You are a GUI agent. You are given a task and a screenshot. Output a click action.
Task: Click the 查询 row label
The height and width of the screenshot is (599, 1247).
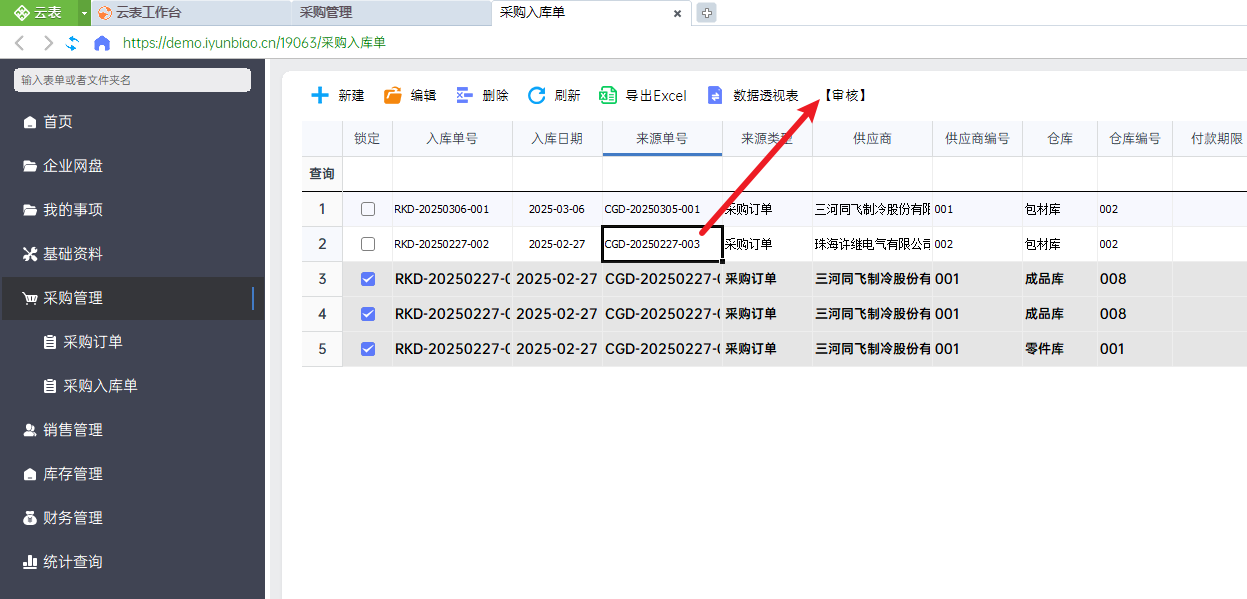point(322,174)
